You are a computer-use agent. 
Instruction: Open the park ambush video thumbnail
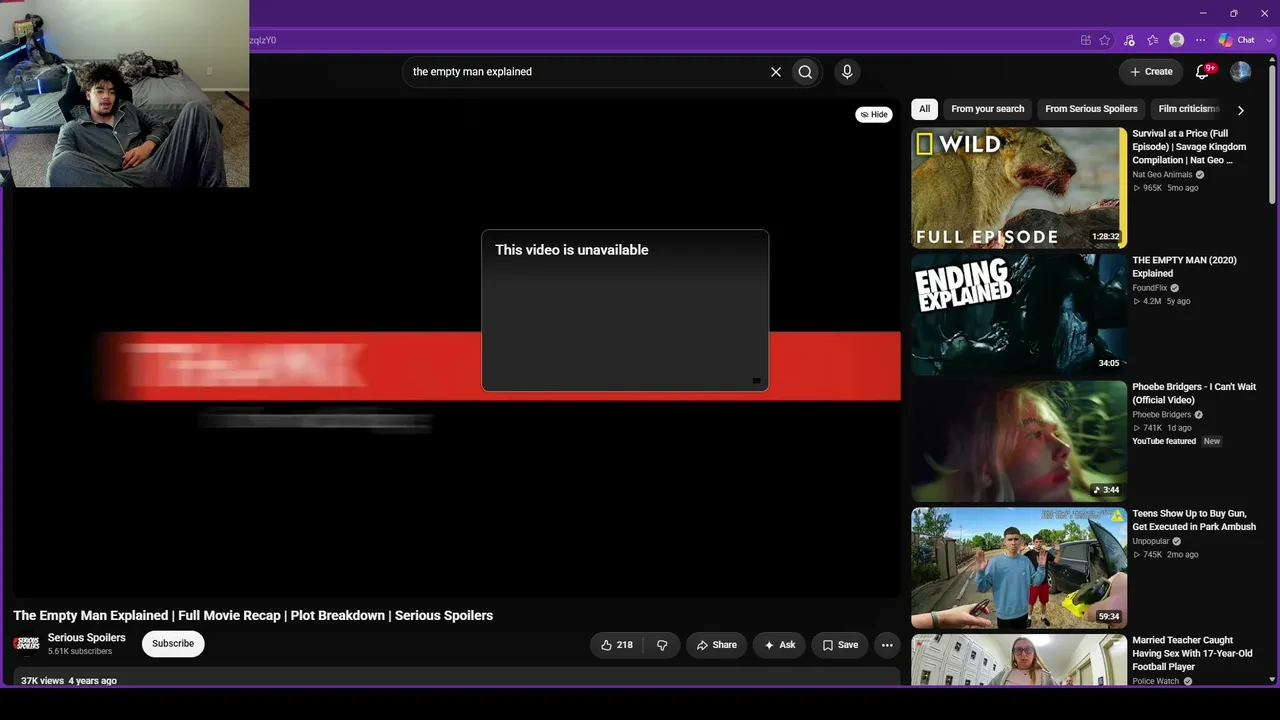(1019, 568)
